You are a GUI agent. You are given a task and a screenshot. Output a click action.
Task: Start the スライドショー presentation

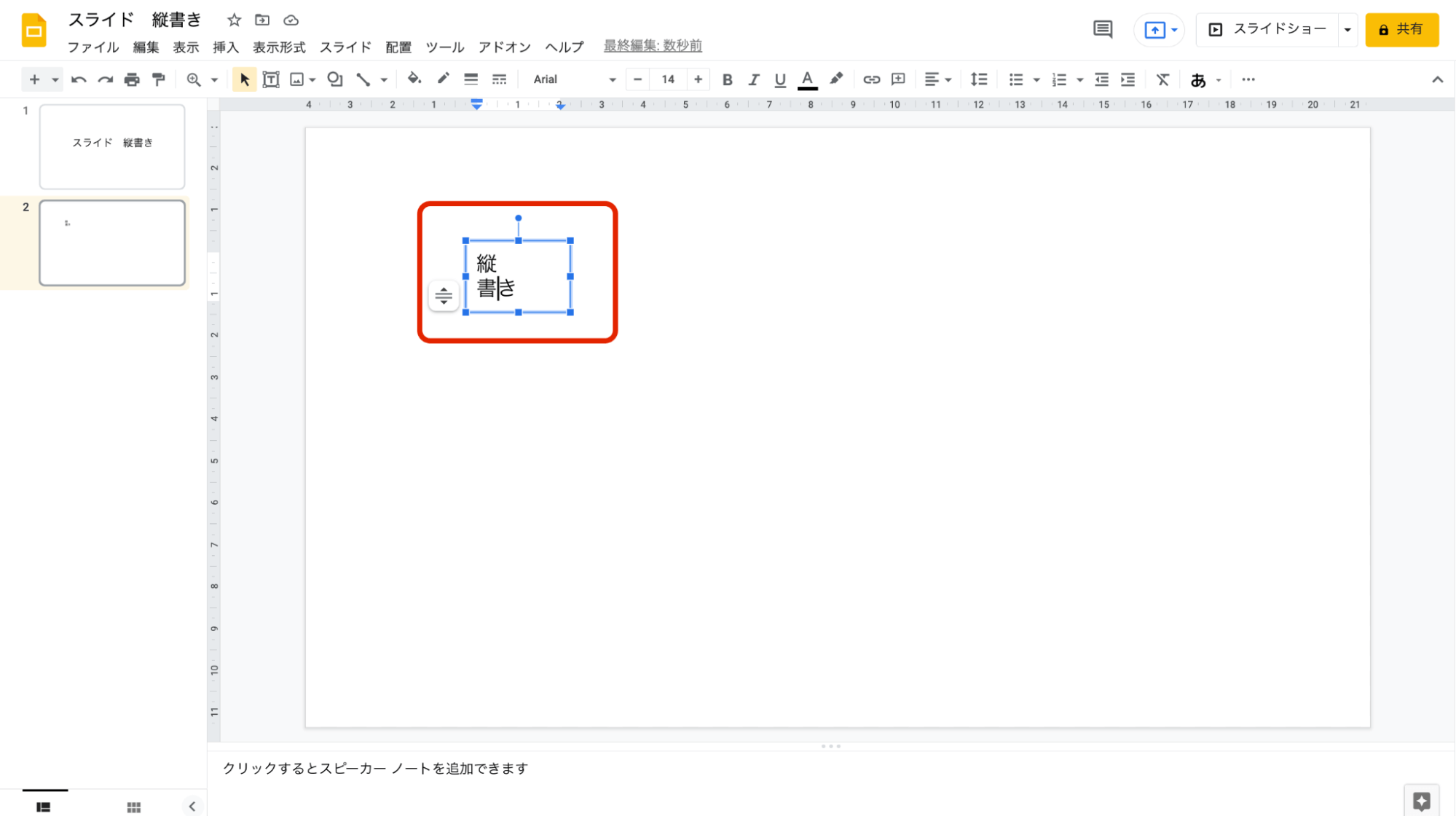coord(1268,30)
